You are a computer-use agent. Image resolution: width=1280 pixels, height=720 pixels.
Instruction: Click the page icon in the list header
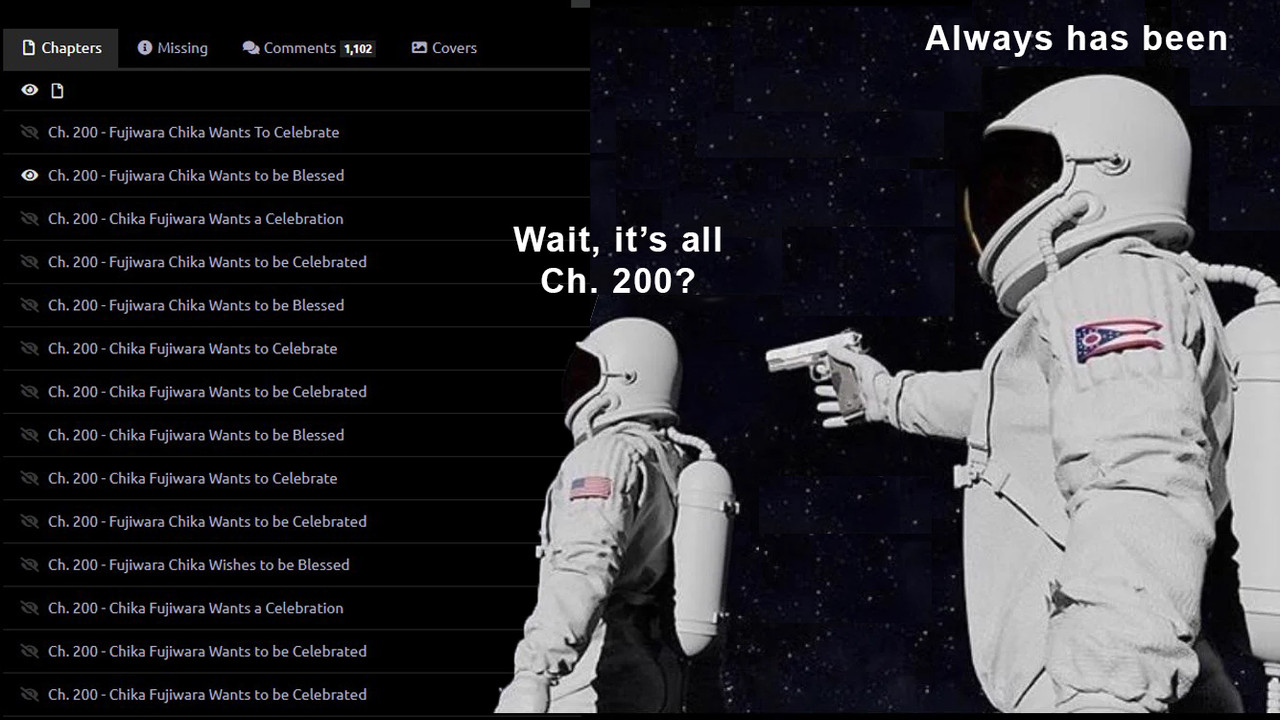click(57, 91)
